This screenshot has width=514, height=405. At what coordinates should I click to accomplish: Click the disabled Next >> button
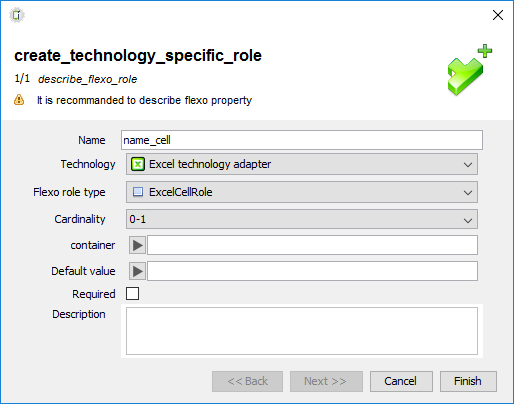coord(326,381)
